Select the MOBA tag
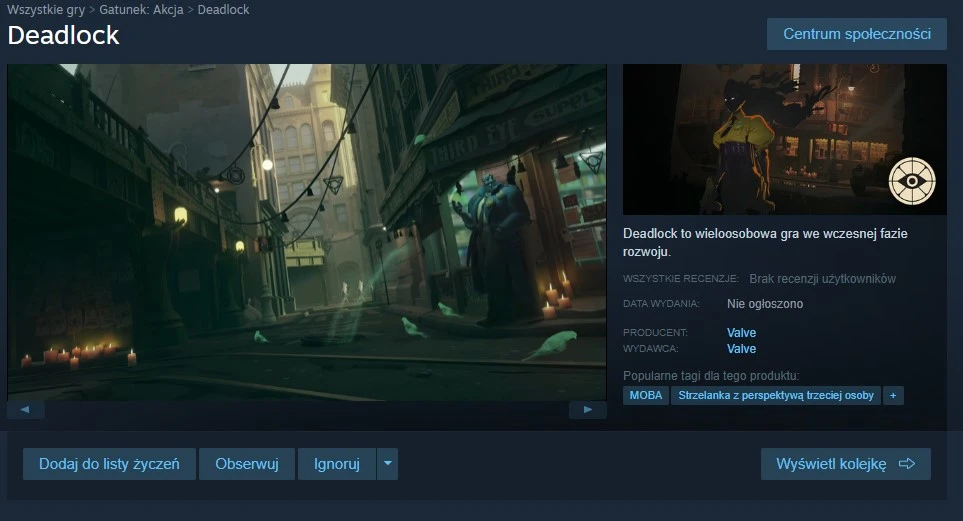Viewport: 963px width, 521px height. click(646, 395)
